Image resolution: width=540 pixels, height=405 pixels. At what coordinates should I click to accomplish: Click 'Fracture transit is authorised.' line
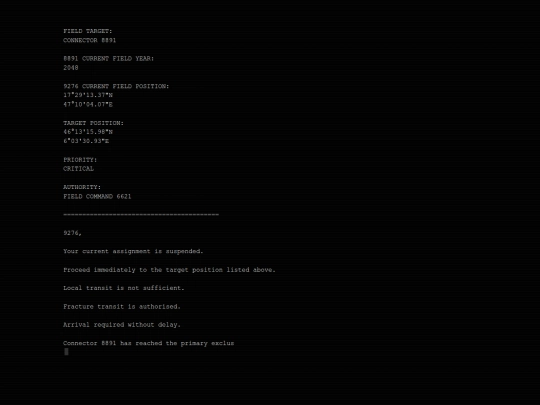pyautogui.click(x=122, y=307)
